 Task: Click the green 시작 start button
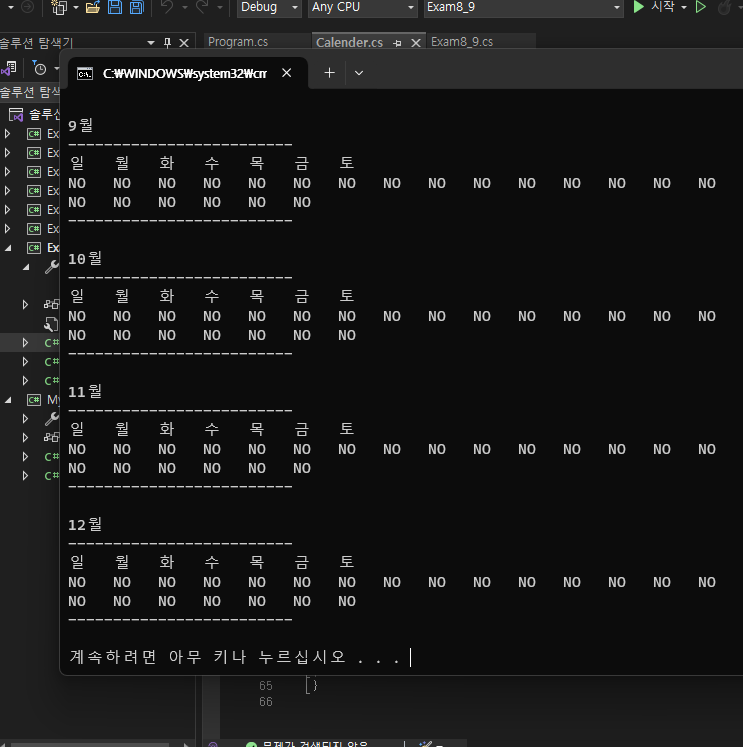point(653,7)
